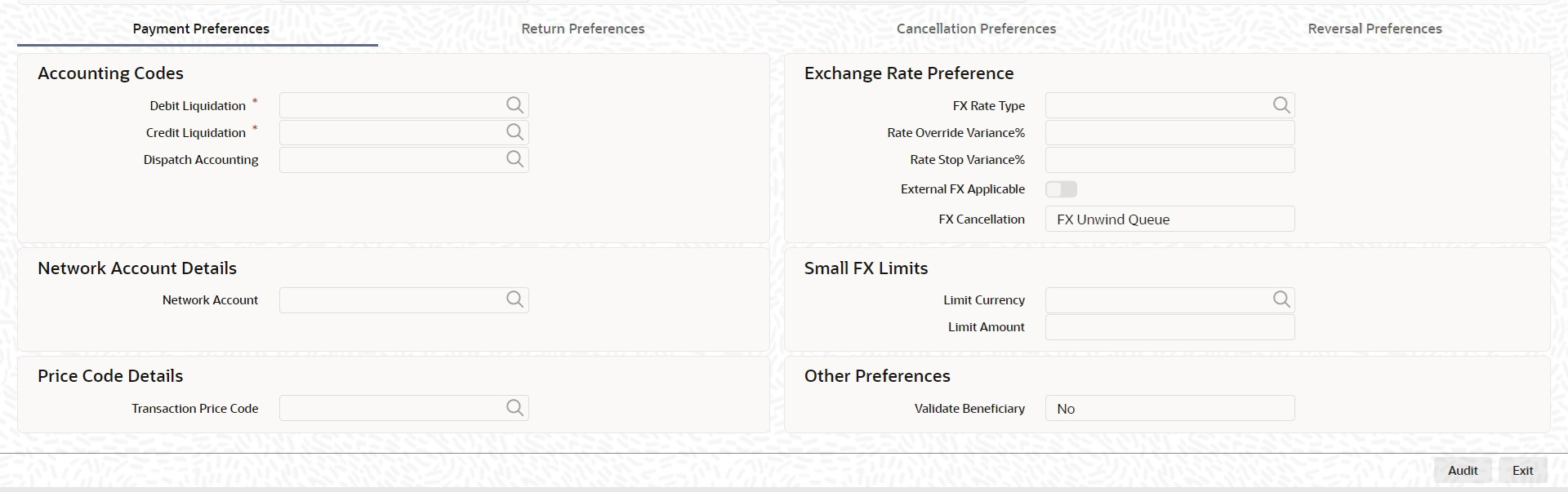Select the Reversal Preferences tab
This screenshot has width=1568, height=492.
pyautogui.click(x=1374, y=29)
